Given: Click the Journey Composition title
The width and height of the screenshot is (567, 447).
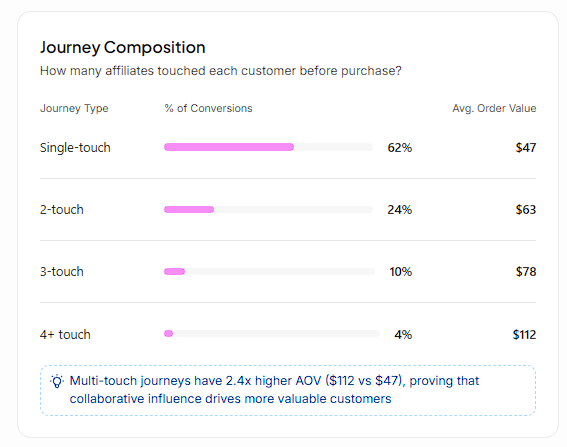Looking at the screenshot, I should tap(123, 47).
